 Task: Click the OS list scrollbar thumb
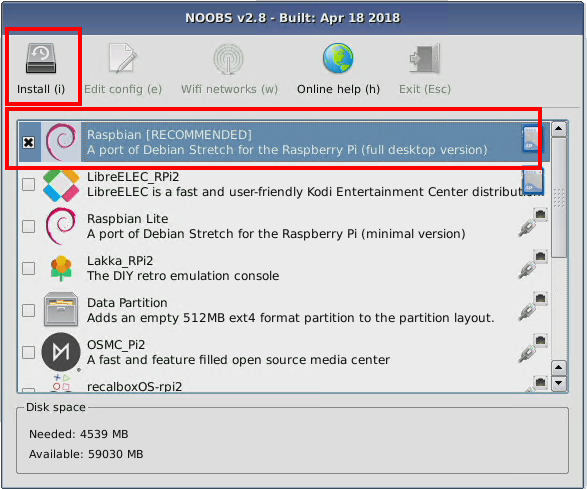pos(559,198)
